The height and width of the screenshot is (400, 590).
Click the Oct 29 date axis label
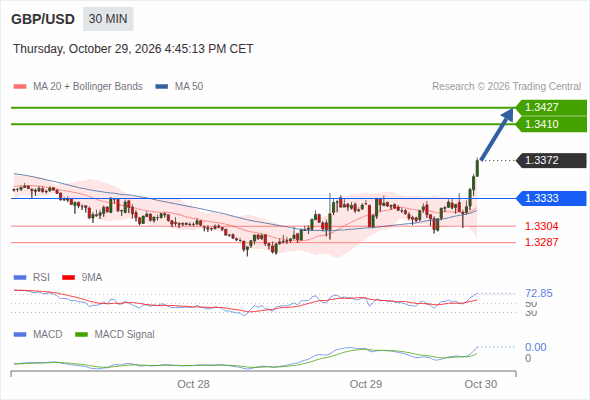point(366,384)
